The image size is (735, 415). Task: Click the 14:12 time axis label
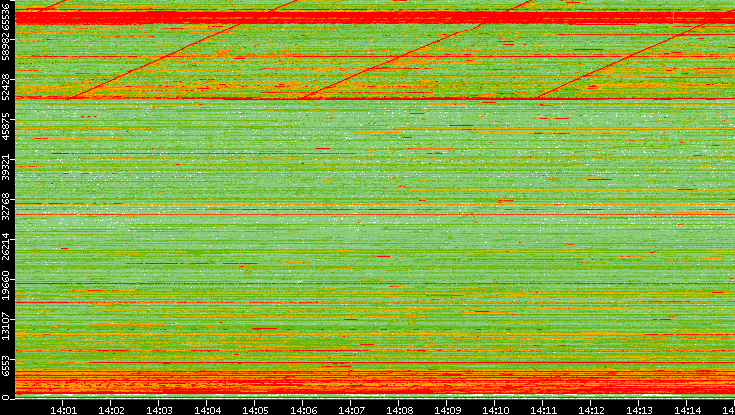(591, 410)
